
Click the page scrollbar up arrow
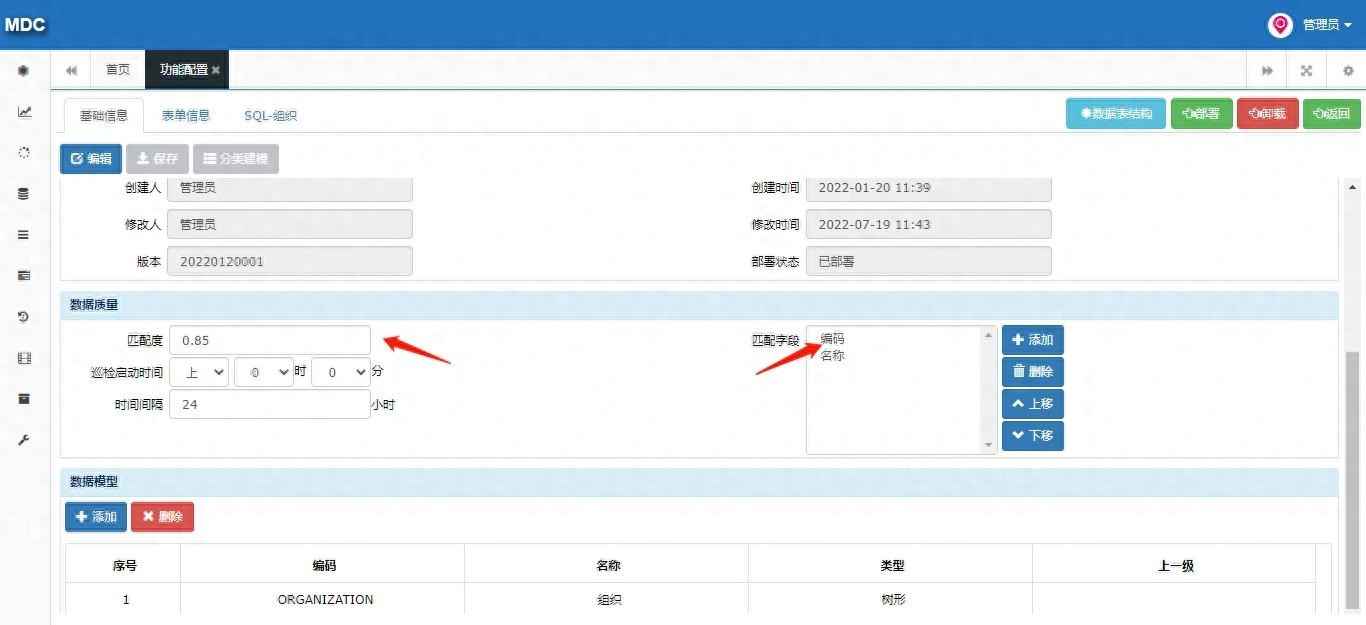coord(1353,187)
